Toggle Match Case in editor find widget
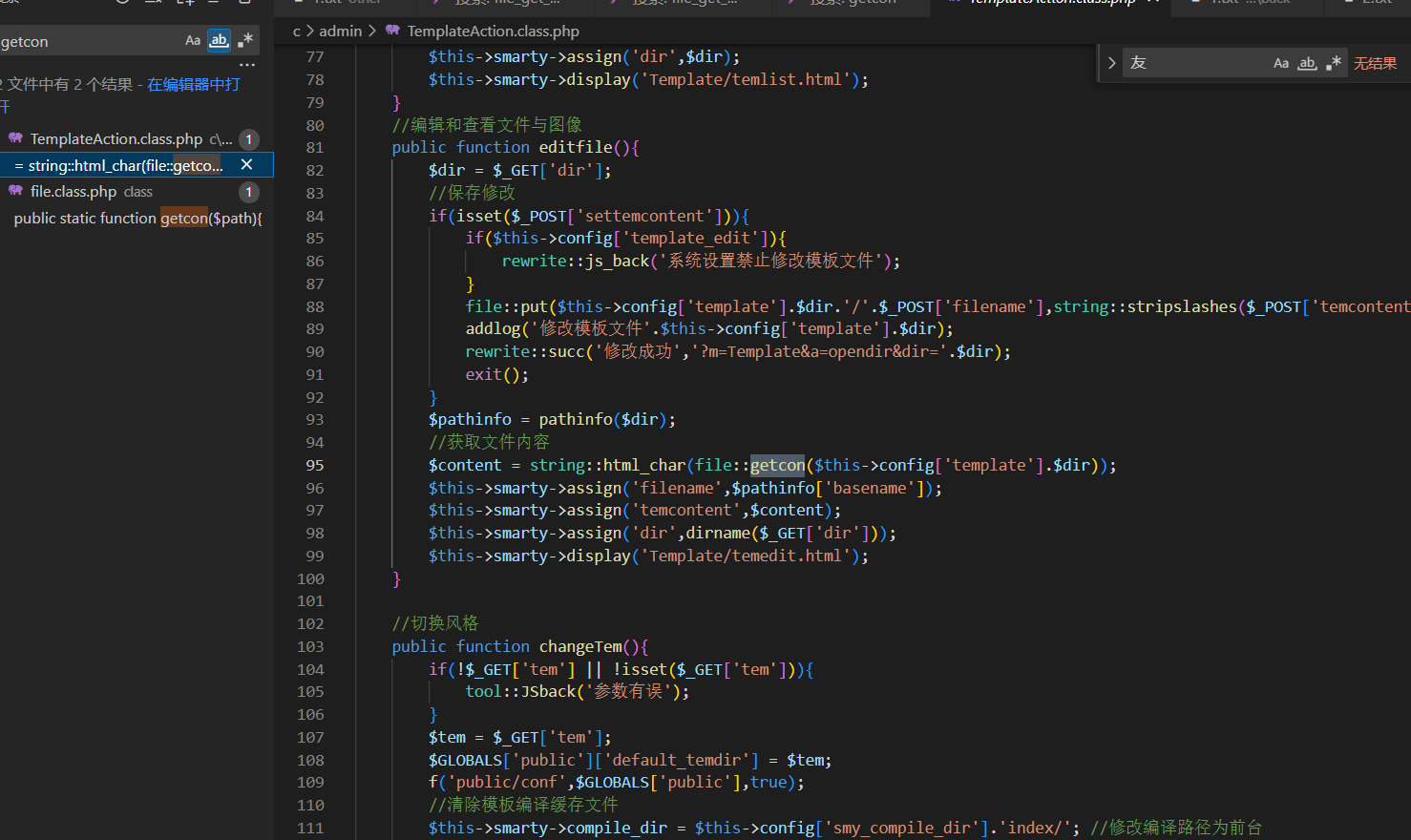 coord(1281,63)
